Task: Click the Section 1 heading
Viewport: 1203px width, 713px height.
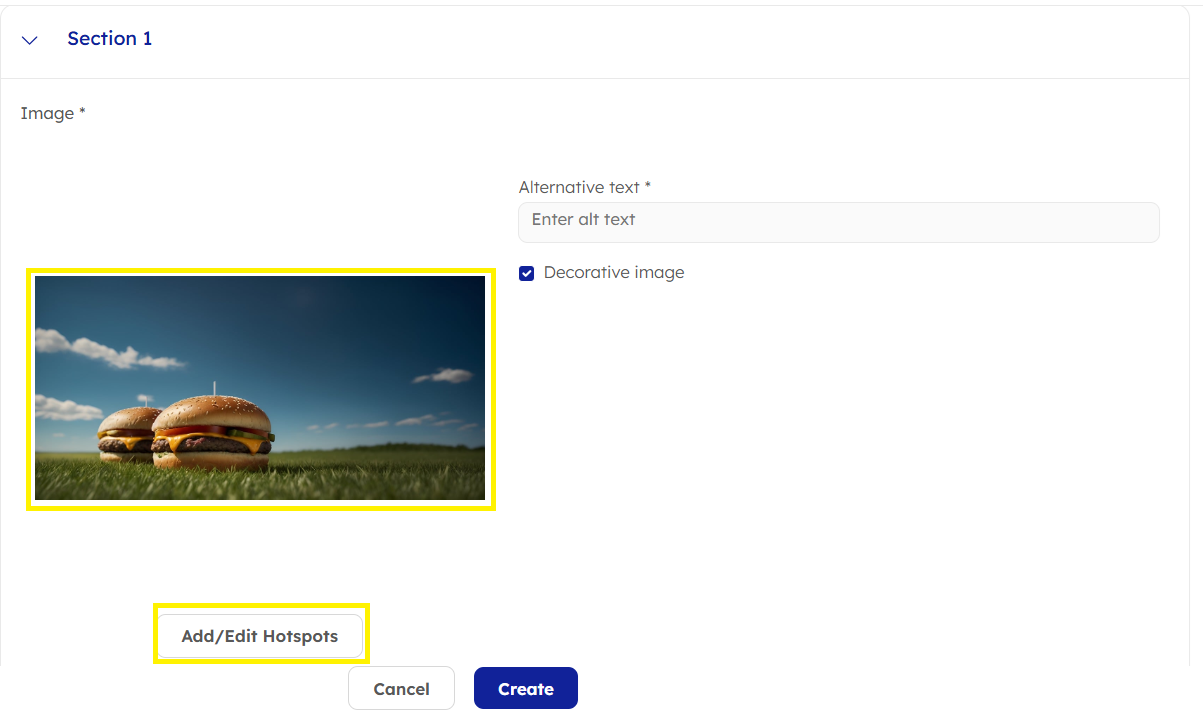Action: (x=110, y=39)
